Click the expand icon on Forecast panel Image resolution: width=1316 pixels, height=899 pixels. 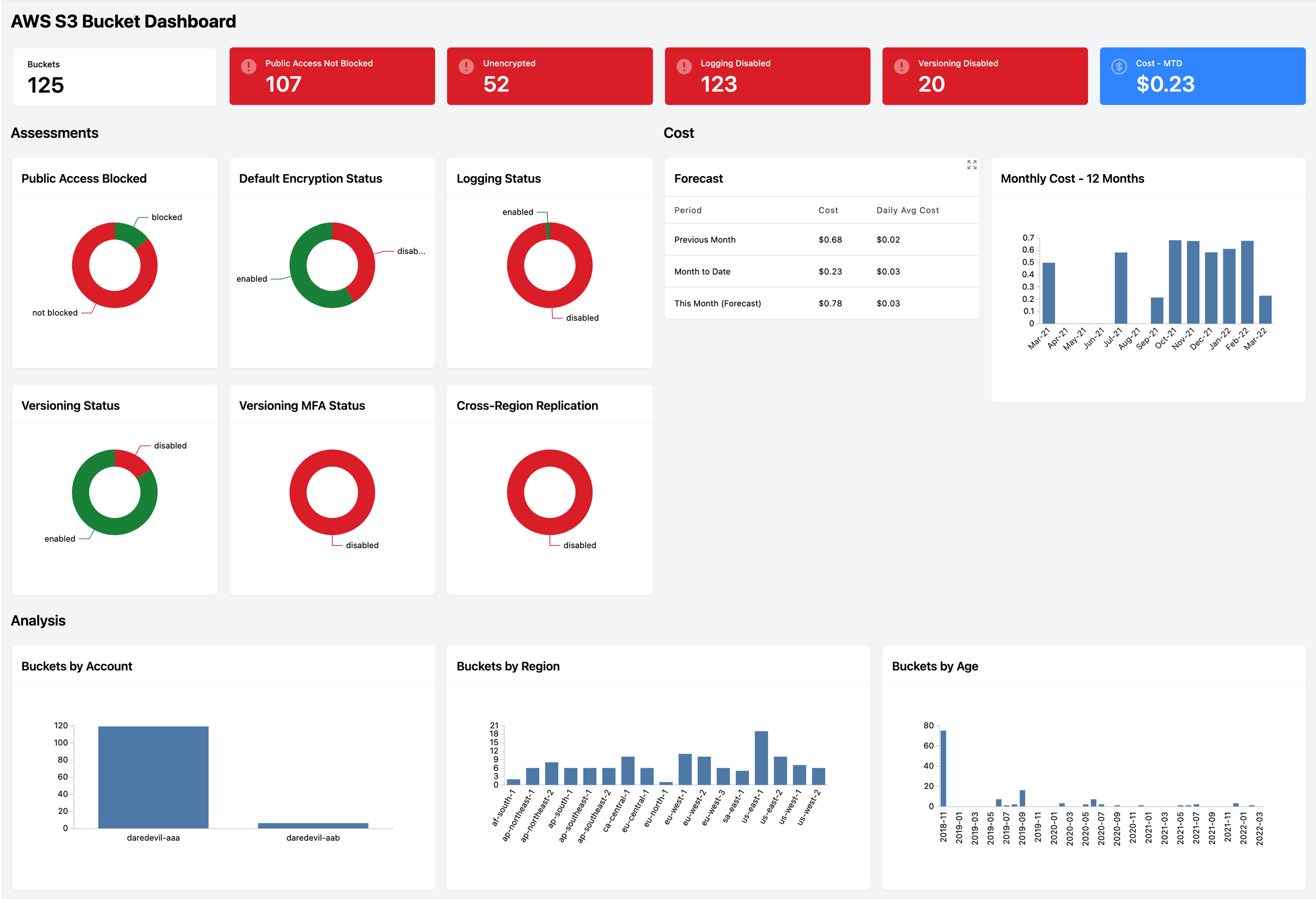[x=972, y=165]
